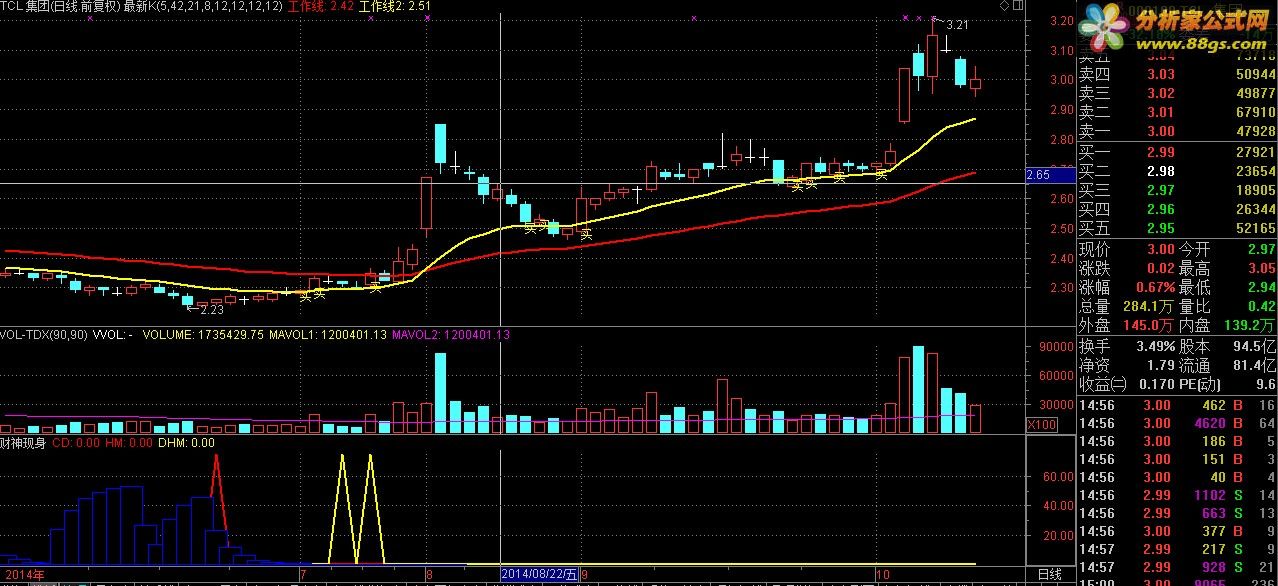
Task: Click the MAVOL1: 1200401.13 value label
Action: coord(328,335)
